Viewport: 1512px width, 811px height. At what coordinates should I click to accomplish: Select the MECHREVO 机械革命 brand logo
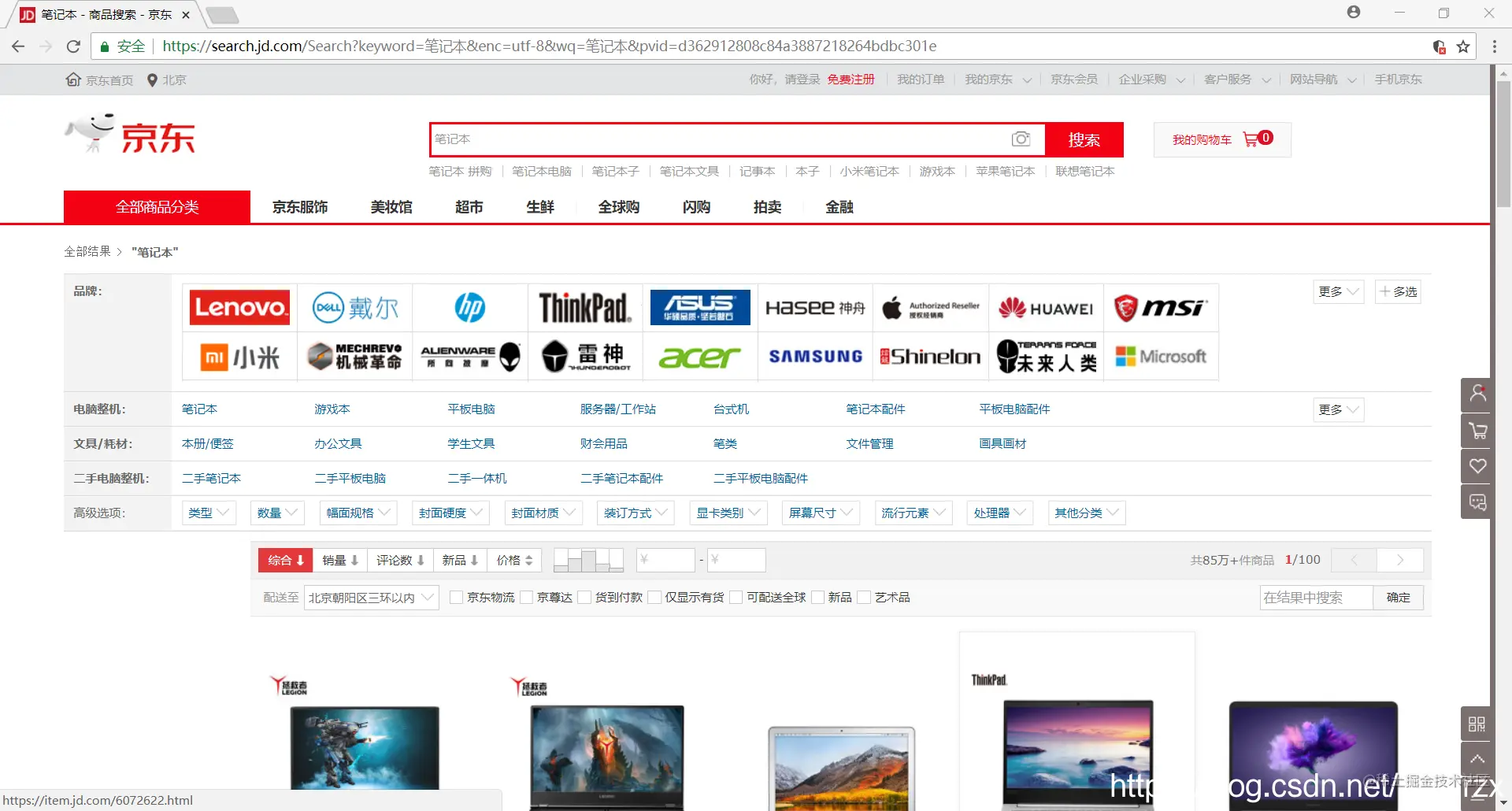(x=355, y=357)
